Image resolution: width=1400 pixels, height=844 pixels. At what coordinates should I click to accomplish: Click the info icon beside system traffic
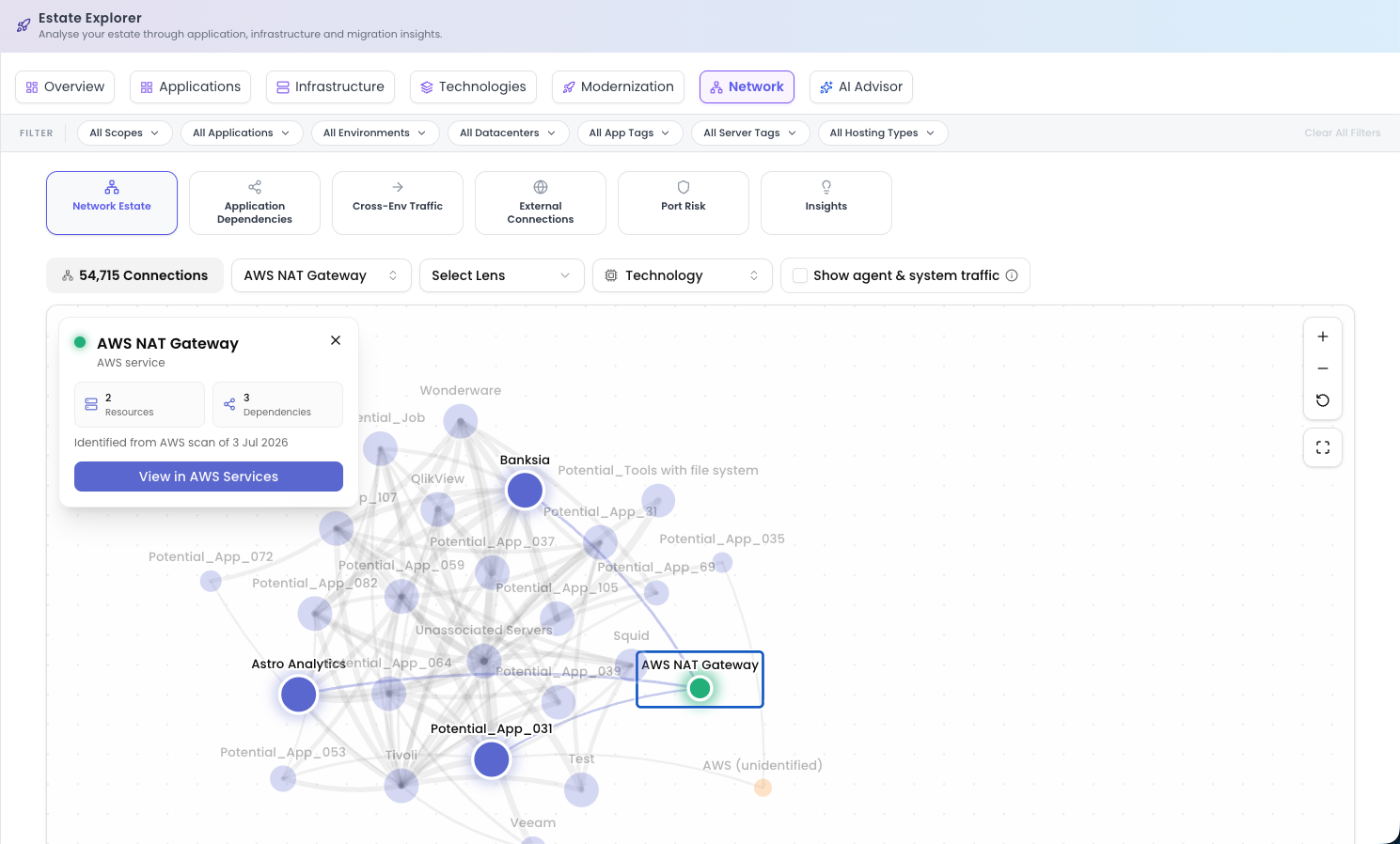point(1012,275)
